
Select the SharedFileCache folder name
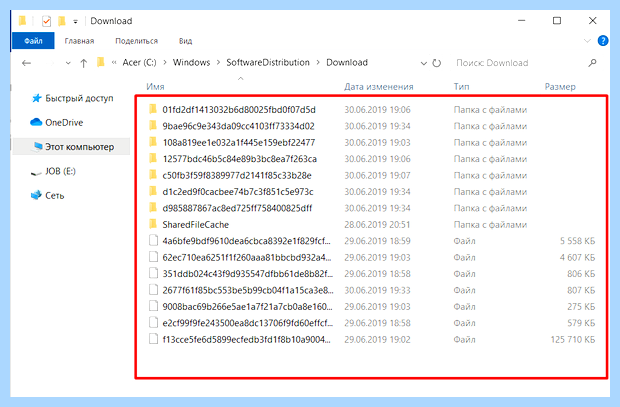point(196,225)
